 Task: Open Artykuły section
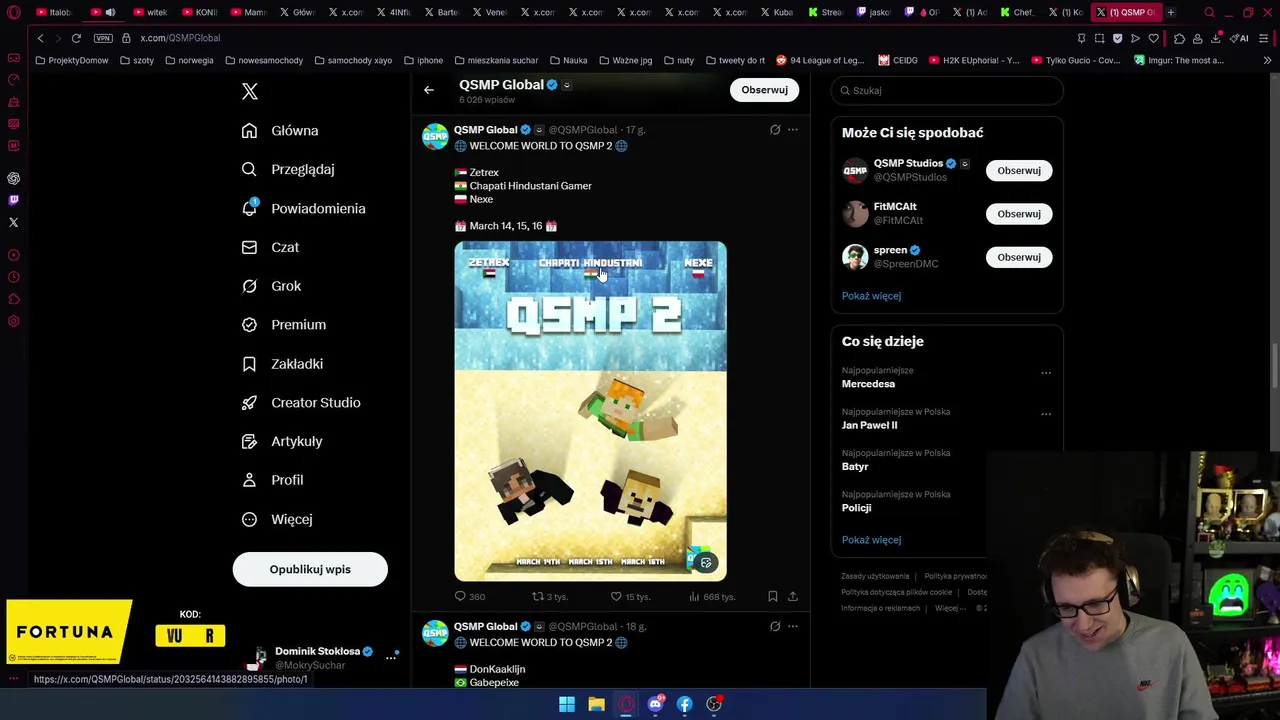click(x=283, y=441)
